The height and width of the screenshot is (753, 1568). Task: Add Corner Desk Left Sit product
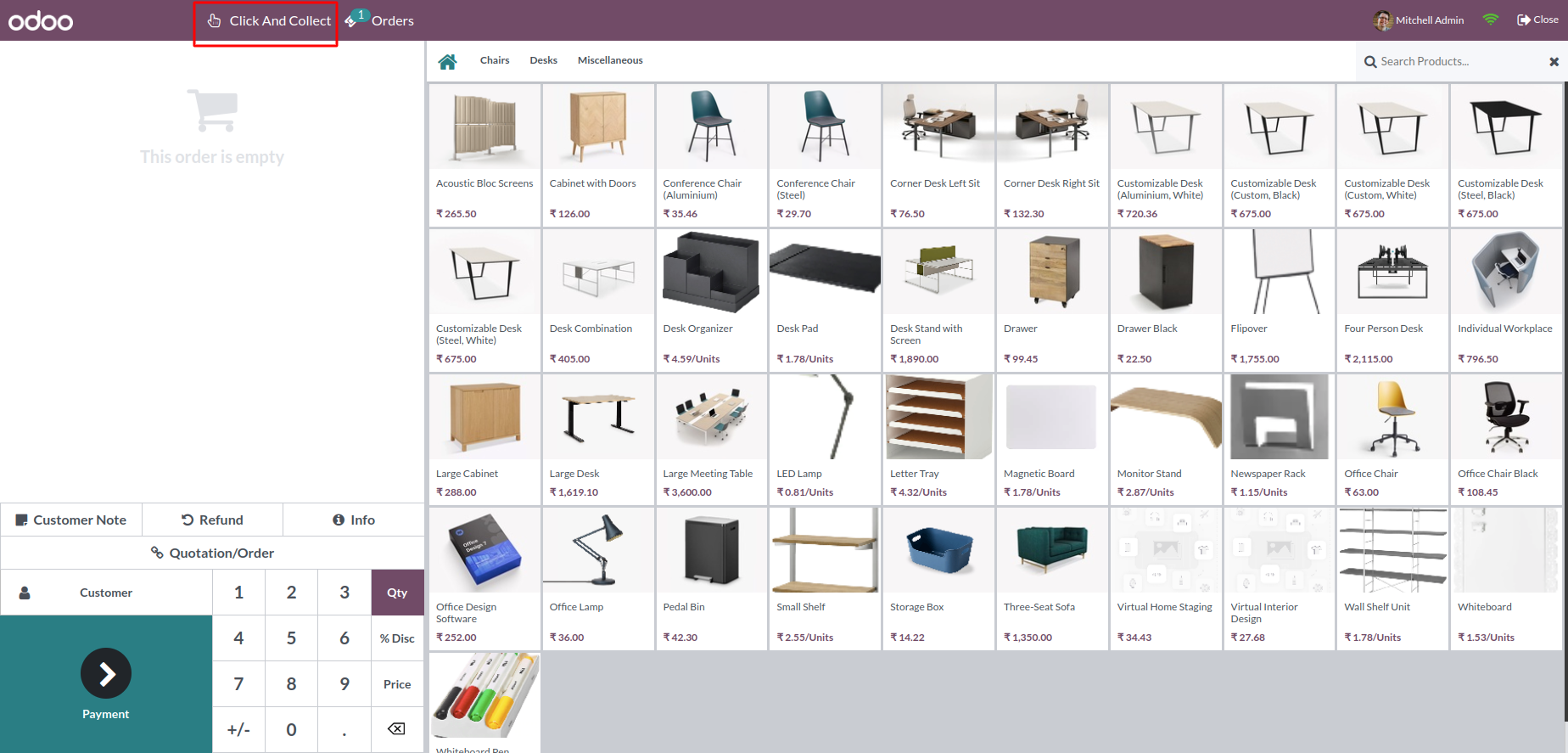coord(938,155)
